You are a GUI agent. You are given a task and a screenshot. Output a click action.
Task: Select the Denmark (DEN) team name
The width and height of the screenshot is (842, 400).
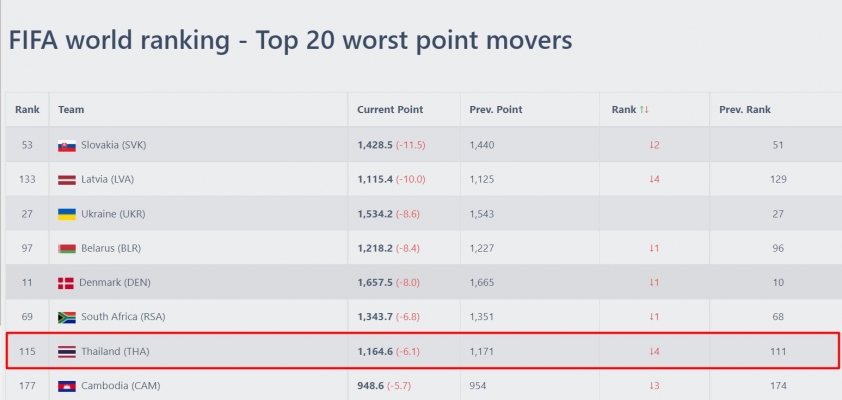tap(114, 282)
